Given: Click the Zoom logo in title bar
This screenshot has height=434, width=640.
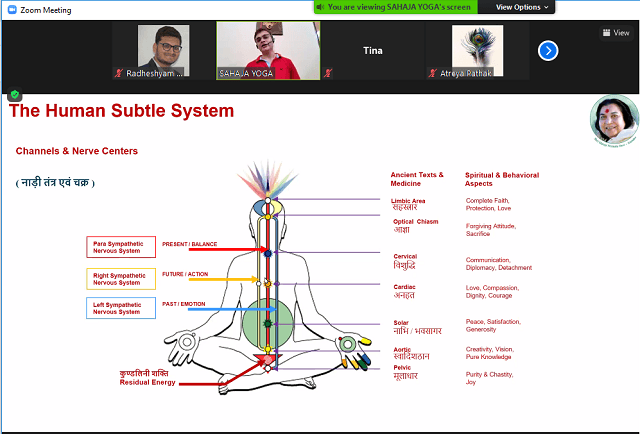Looking at the screenshot, I should pyautogui.click(x=12, y=10).
